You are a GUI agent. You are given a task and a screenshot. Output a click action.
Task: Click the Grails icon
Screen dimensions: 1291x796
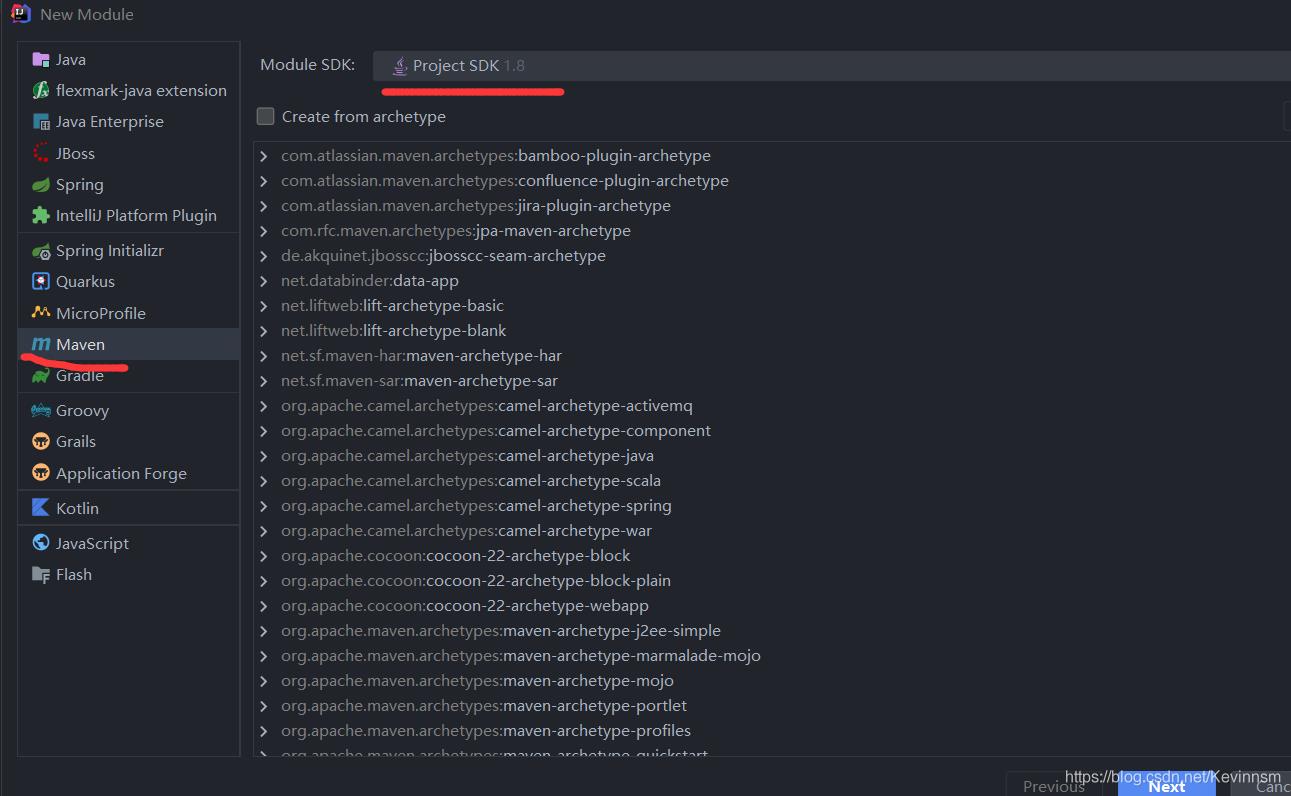[41, 441]
